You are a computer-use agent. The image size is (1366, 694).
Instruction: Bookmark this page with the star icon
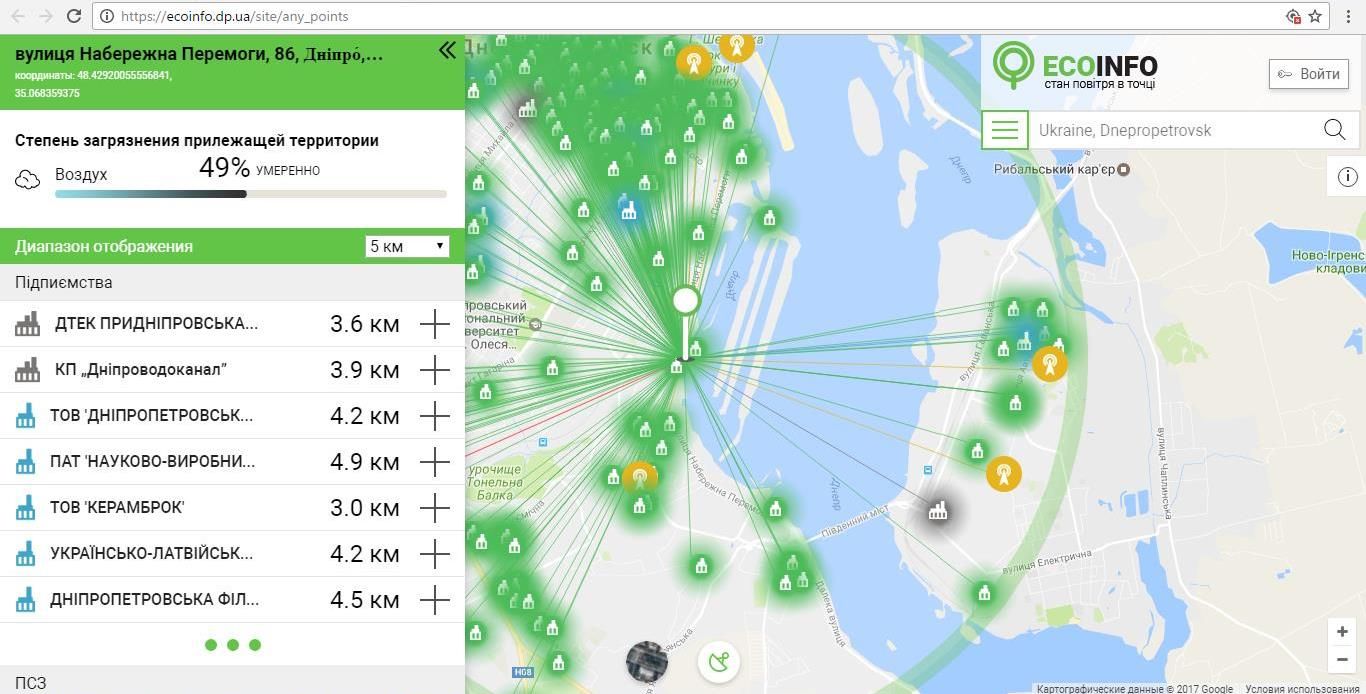(1316, 16)
